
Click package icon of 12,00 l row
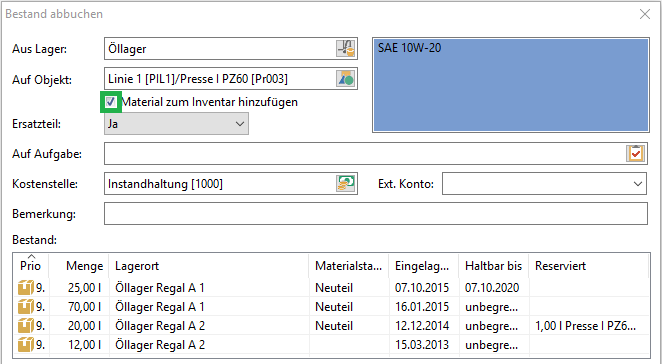click(x=25, y=345)
